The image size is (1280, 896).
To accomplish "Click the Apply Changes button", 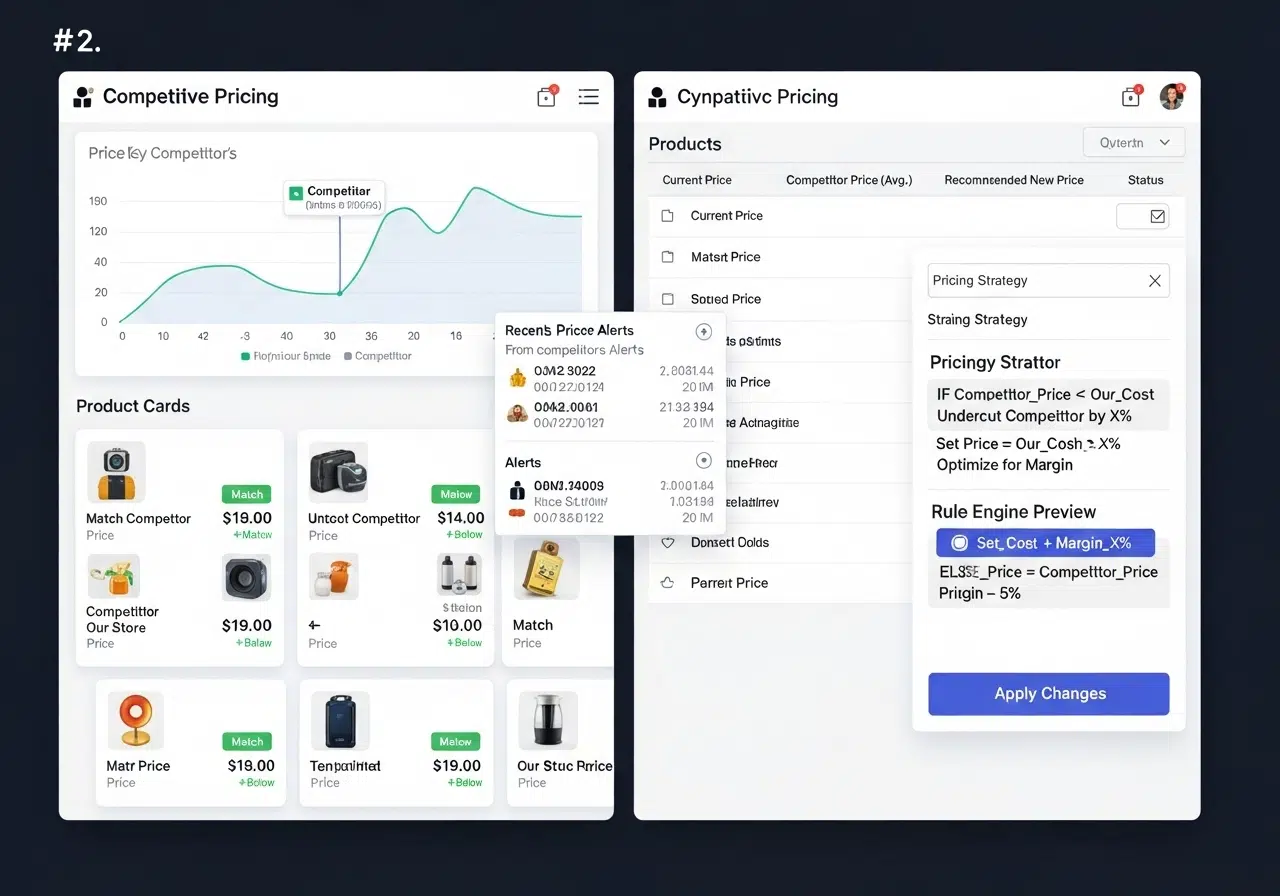I will (1048, 694).
